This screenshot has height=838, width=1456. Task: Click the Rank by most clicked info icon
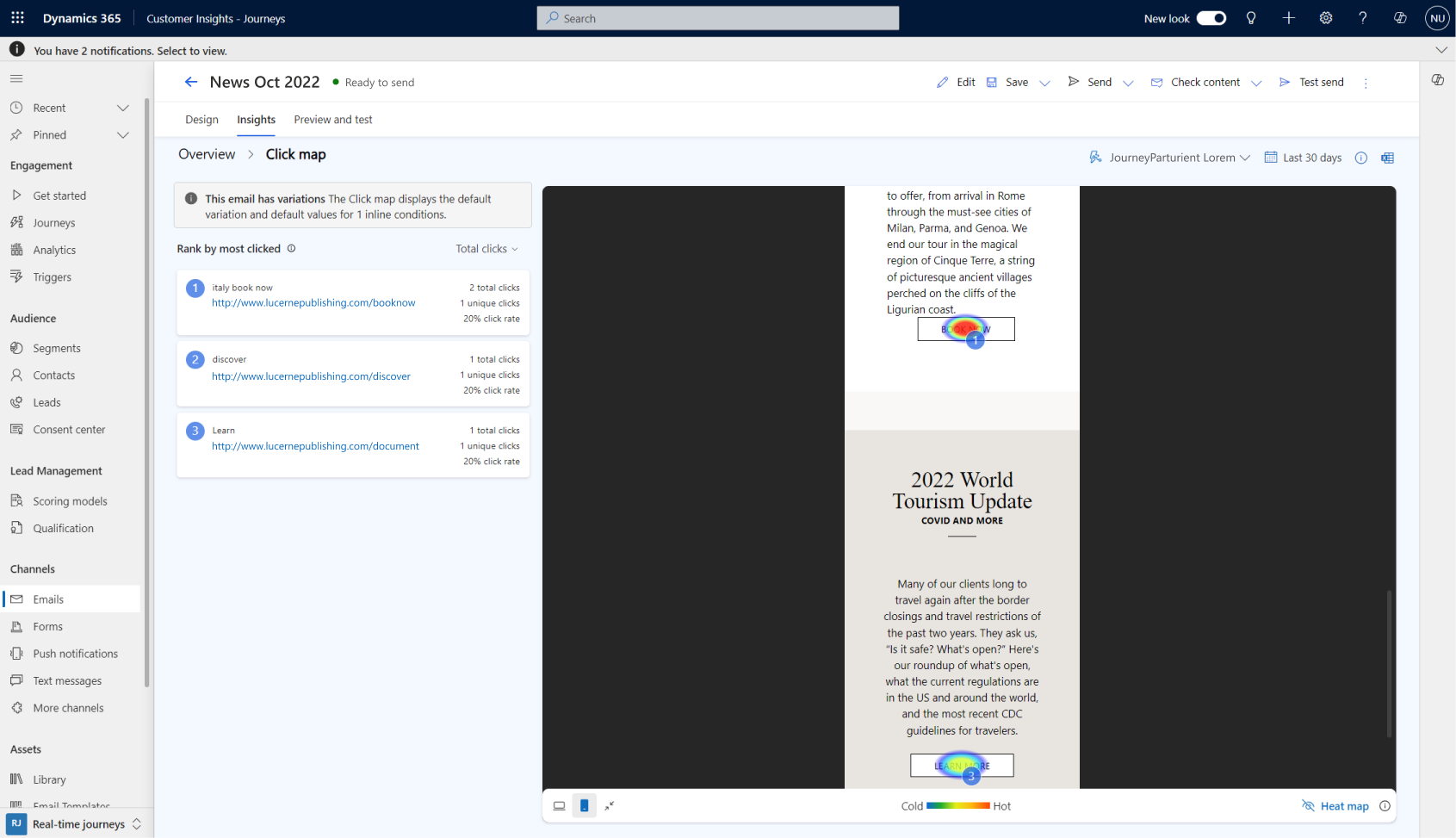coord(291,248)
